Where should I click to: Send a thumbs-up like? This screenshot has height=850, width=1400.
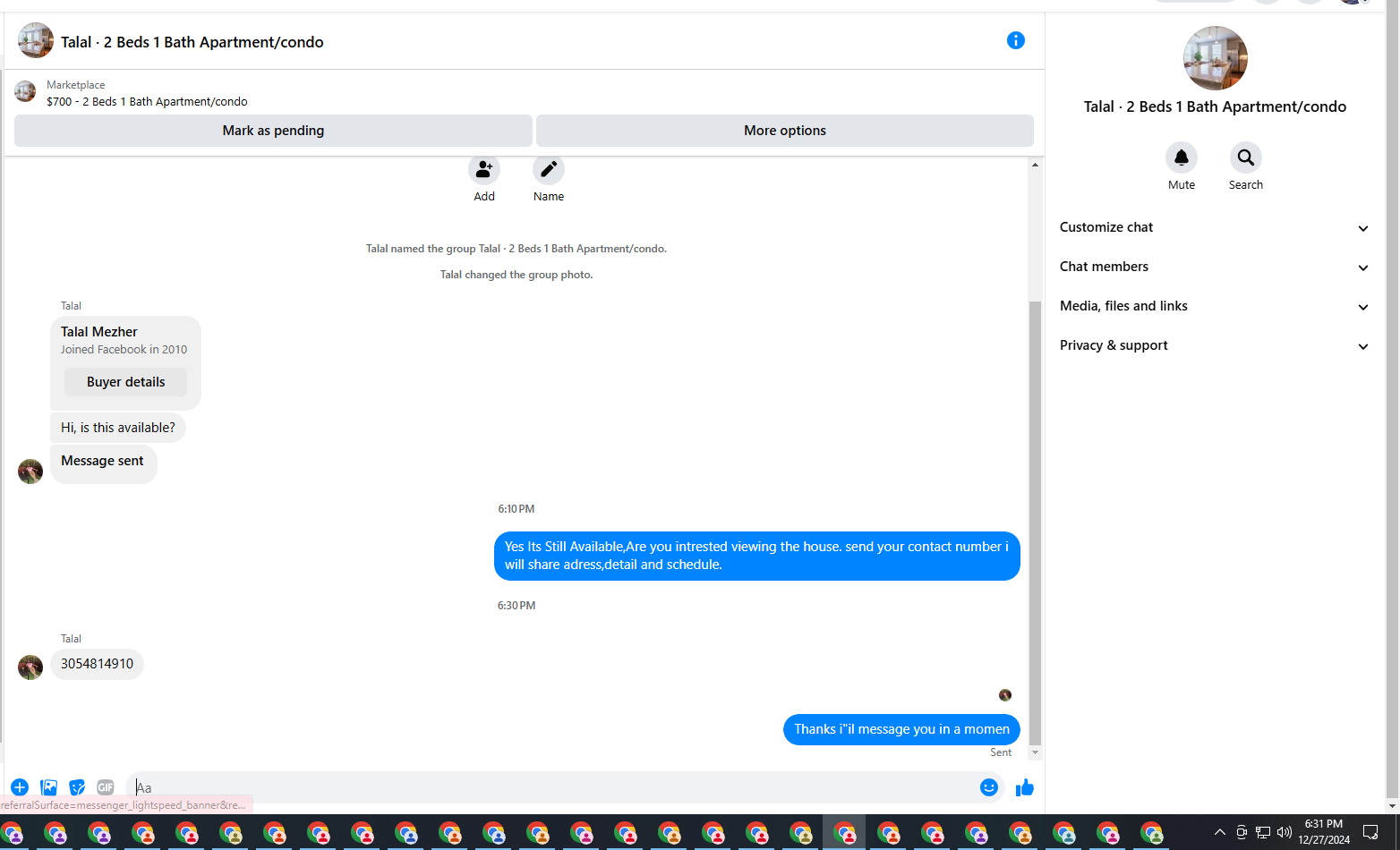[1025, 787]
